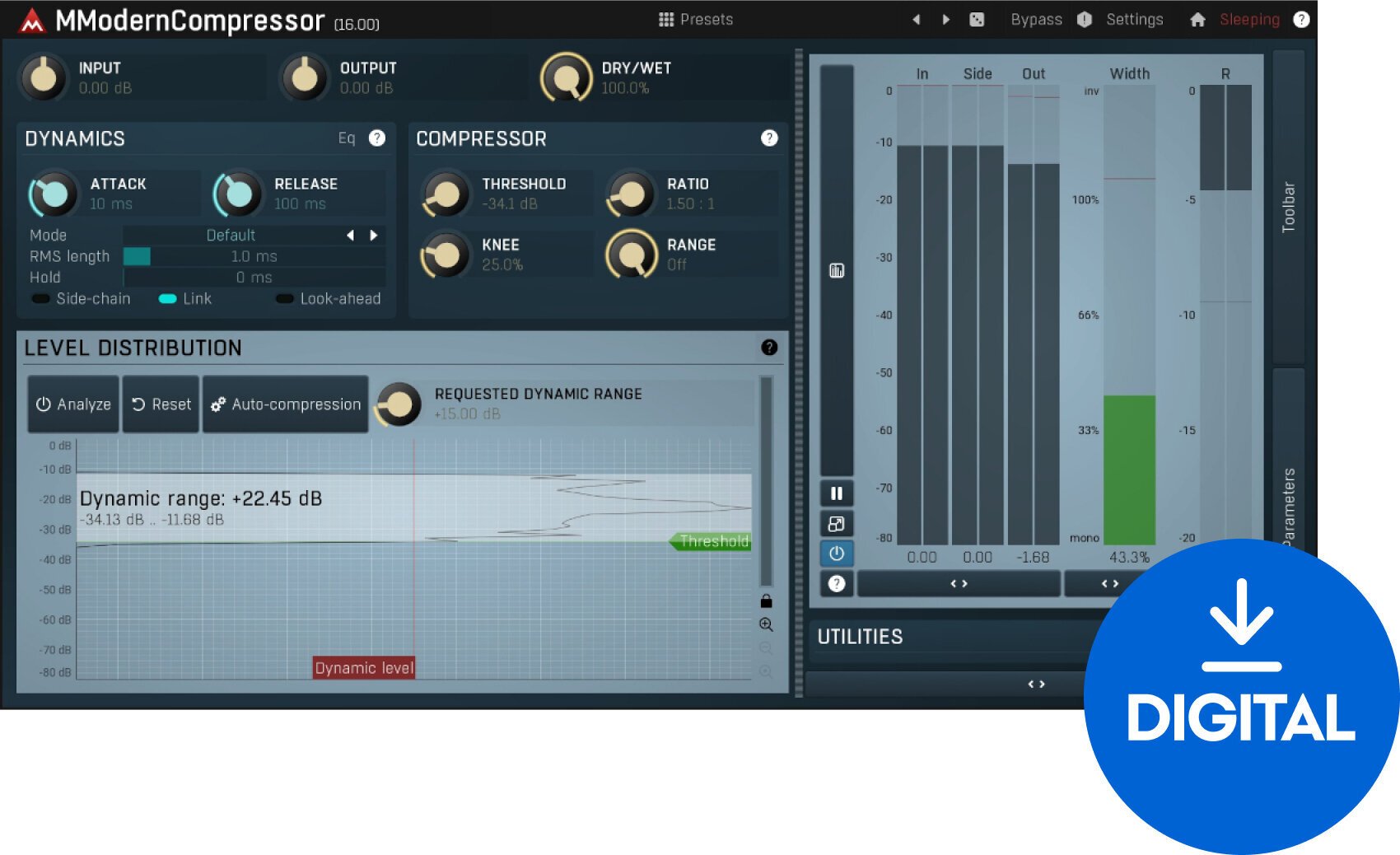This screenshot has width=1400, height=855.
Task: Open the warning notification icon next to Bypass
Action: click(x=1083, y=19)
